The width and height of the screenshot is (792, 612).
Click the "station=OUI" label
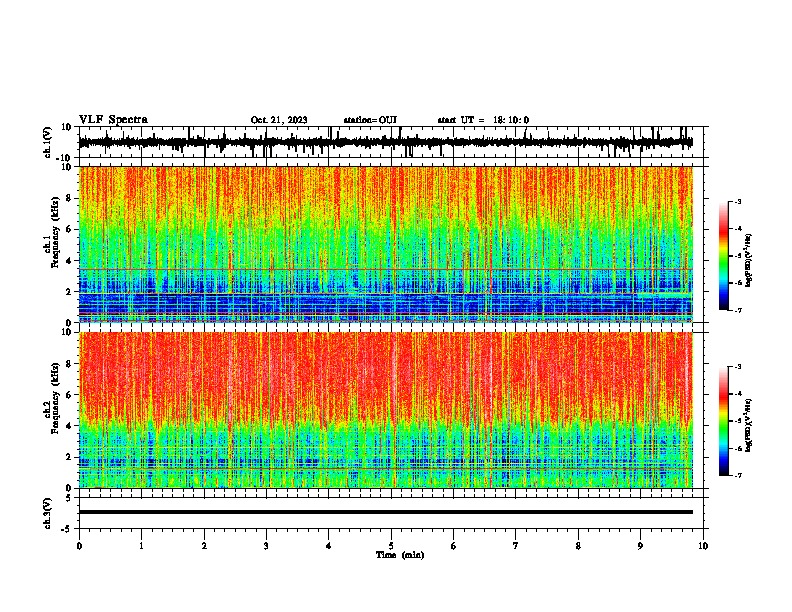pyautogui.click(x=370, y=120)
